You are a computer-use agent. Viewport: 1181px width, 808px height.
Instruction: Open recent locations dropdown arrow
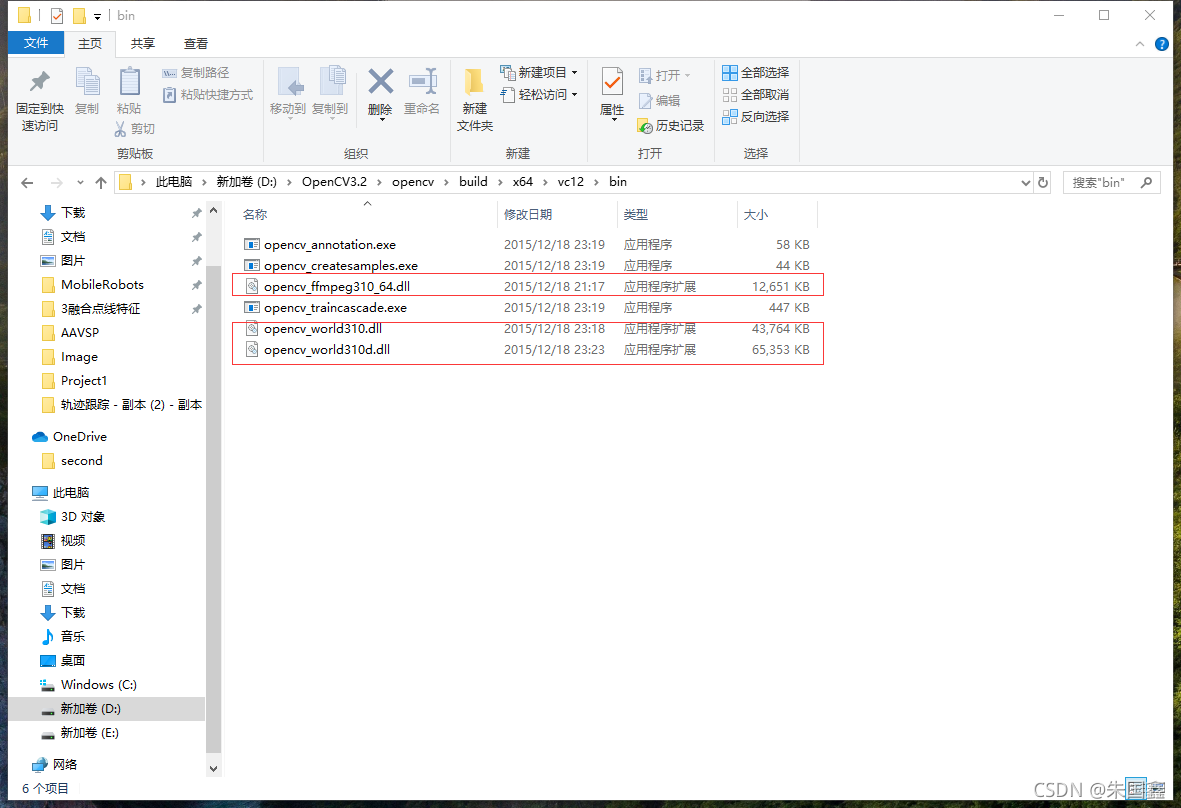point(81,182)
